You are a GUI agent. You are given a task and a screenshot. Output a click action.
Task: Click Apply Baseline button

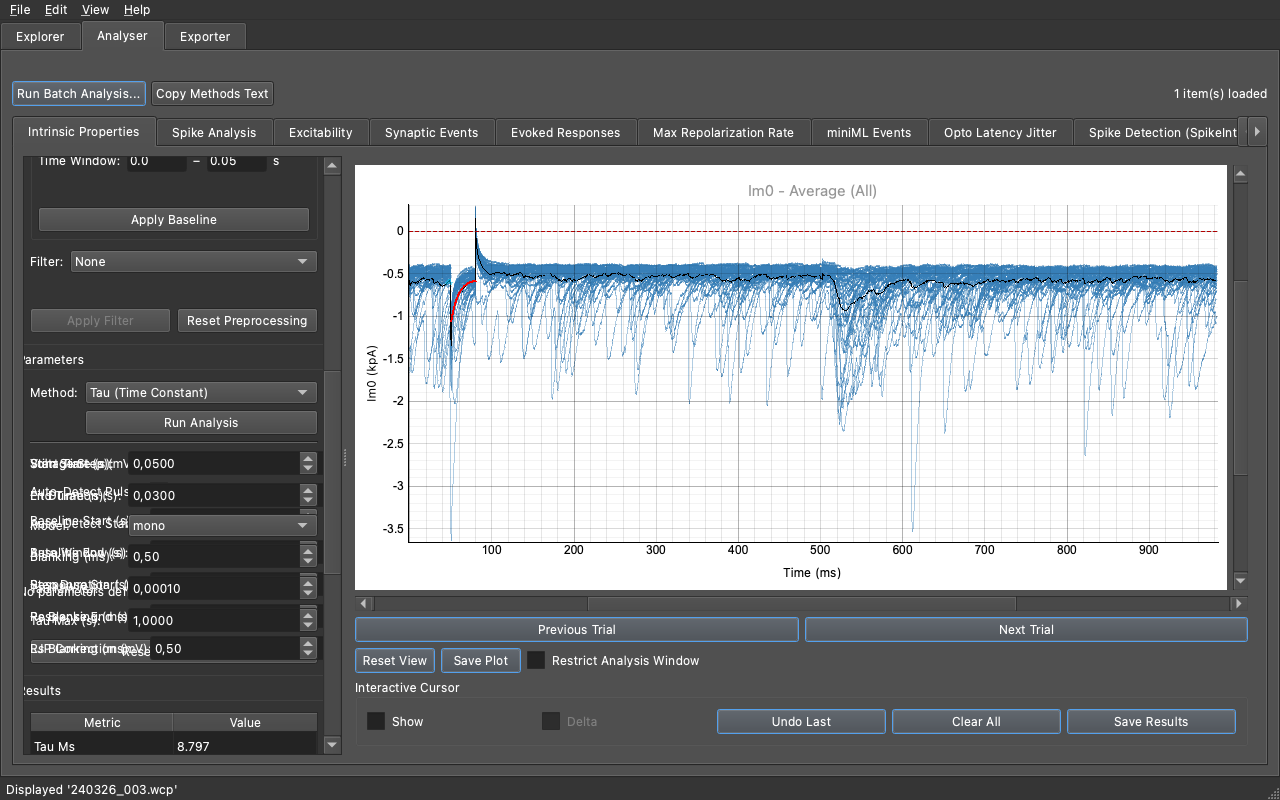[x=174, y=220]
